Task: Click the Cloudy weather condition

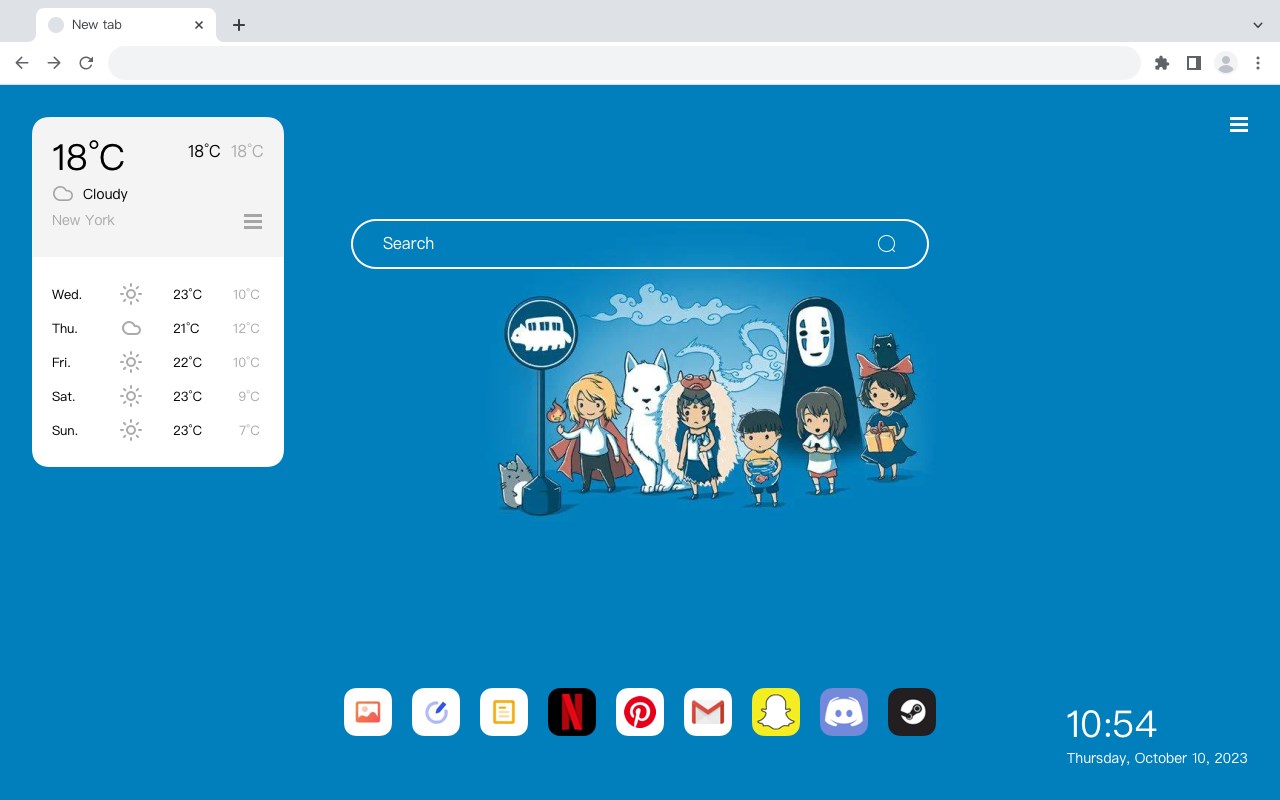Action: 105,194
